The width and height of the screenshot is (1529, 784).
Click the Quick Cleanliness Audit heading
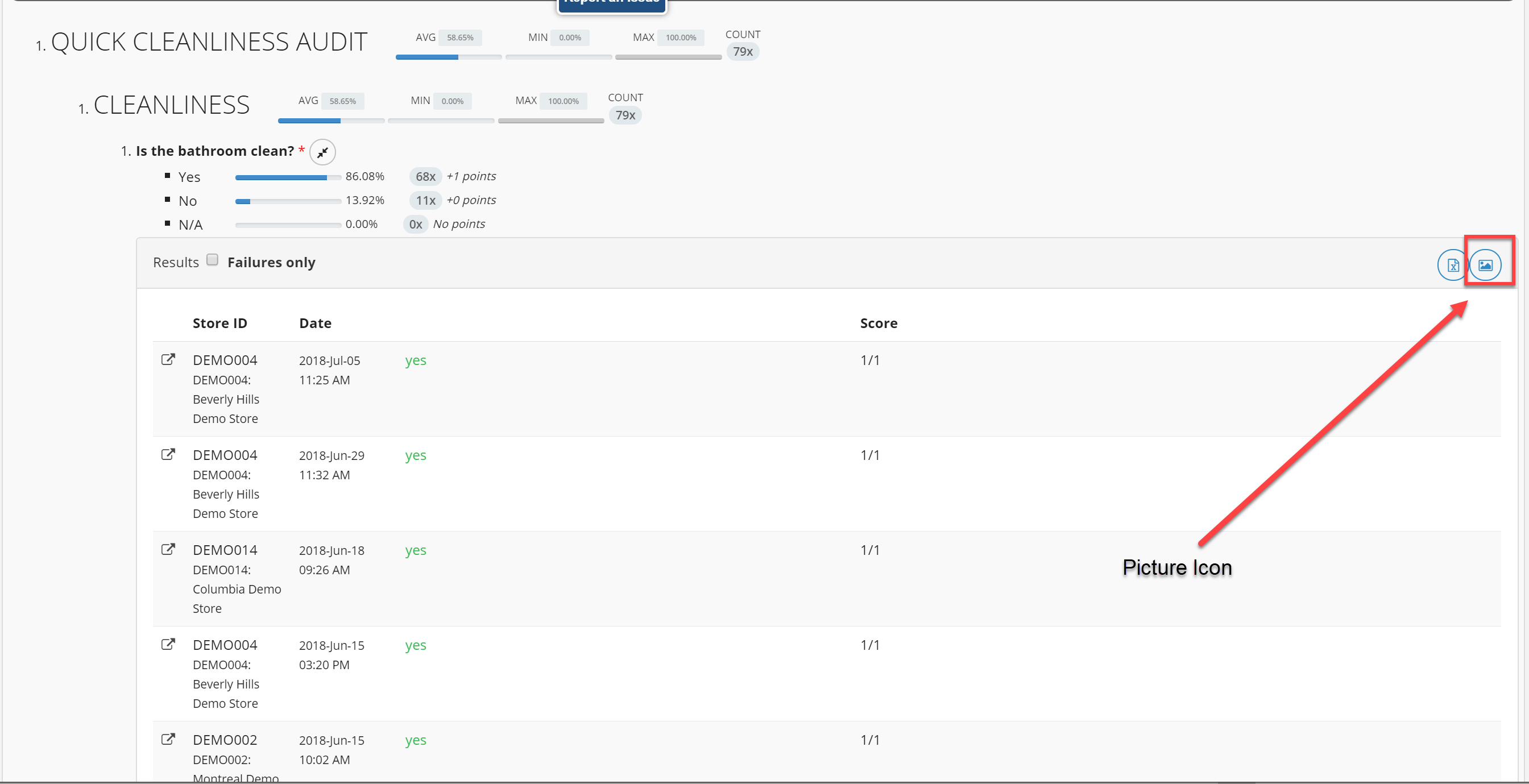208,42
